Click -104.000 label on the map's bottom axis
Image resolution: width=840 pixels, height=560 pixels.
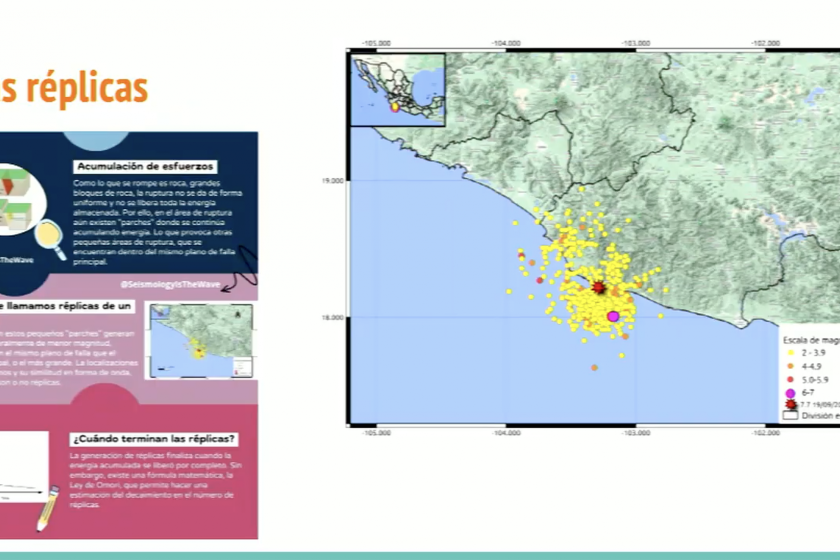coord(506,432)
